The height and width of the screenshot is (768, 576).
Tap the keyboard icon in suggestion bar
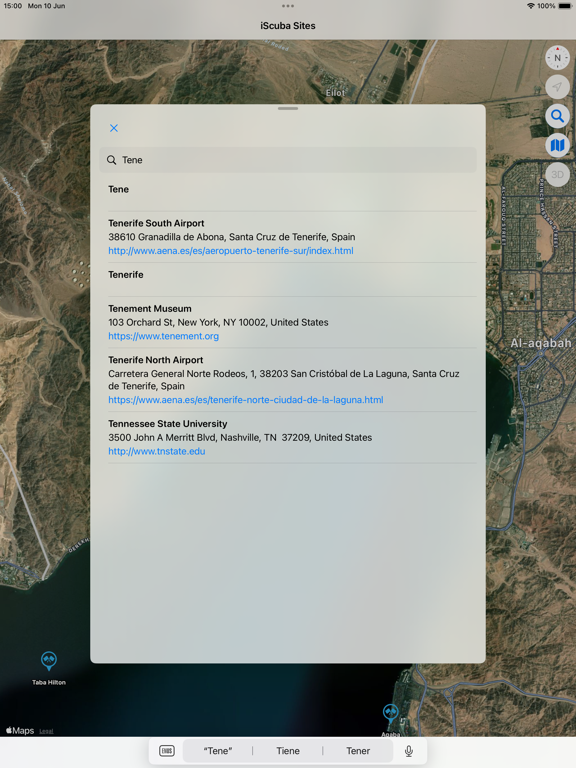167,751
